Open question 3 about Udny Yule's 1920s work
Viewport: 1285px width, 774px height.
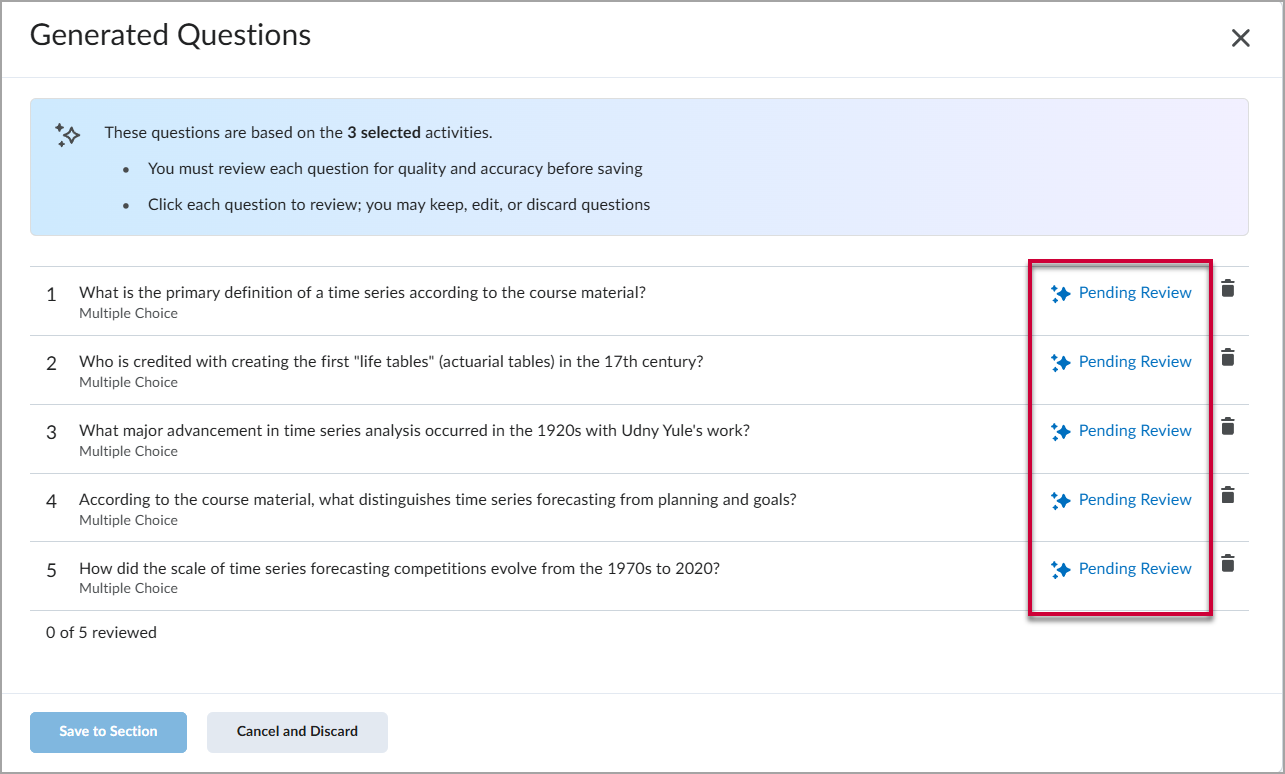(414, 431)
